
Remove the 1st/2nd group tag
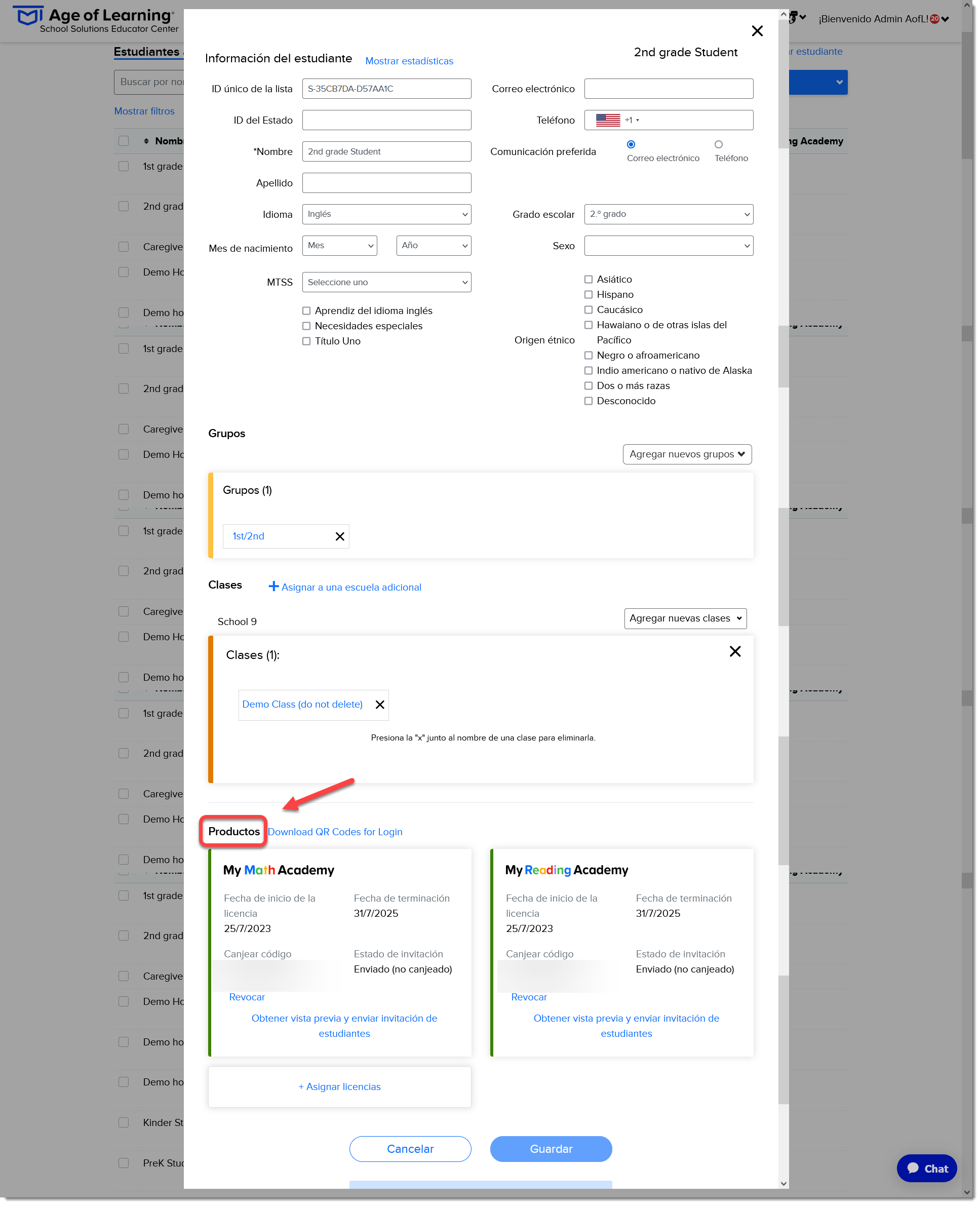[x=340, y=536]
